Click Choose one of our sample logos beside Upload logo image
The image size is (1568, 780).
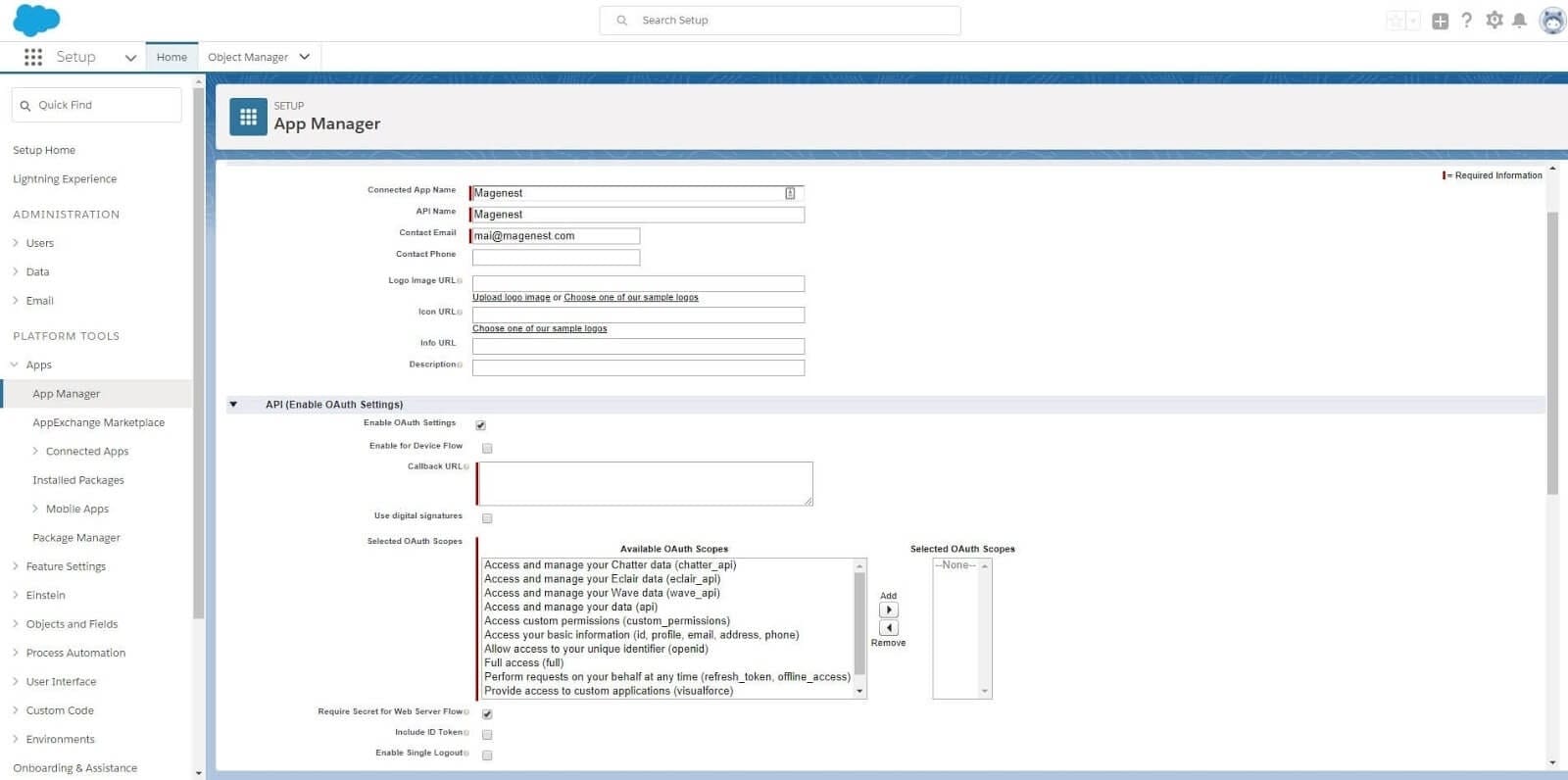(631, 298)
